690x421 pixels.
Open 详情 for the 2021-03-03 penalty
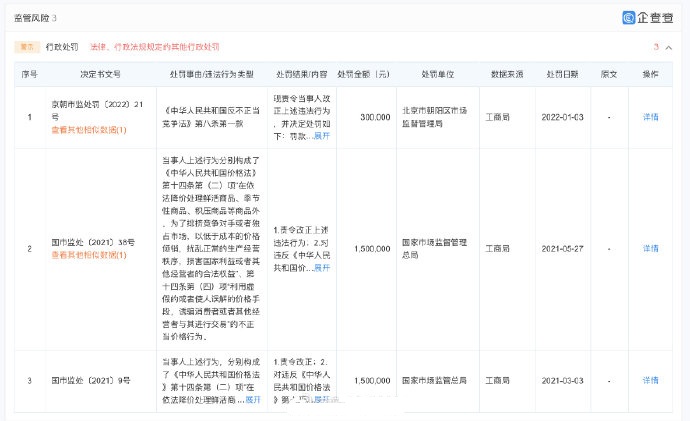(650, 380)
